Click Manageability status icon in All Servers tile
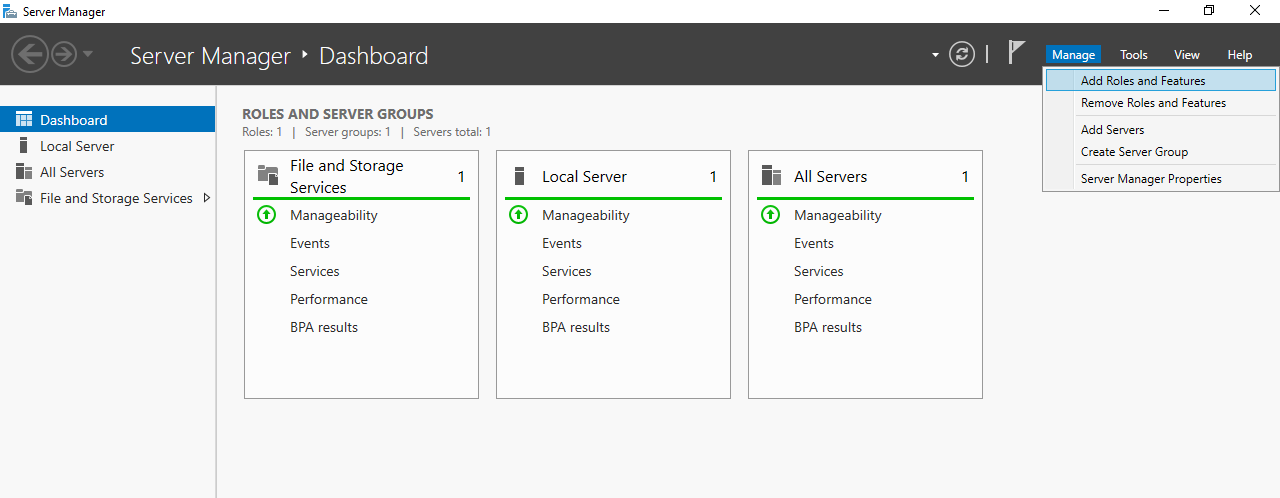The image size is (1280, 498). [770, 215]
